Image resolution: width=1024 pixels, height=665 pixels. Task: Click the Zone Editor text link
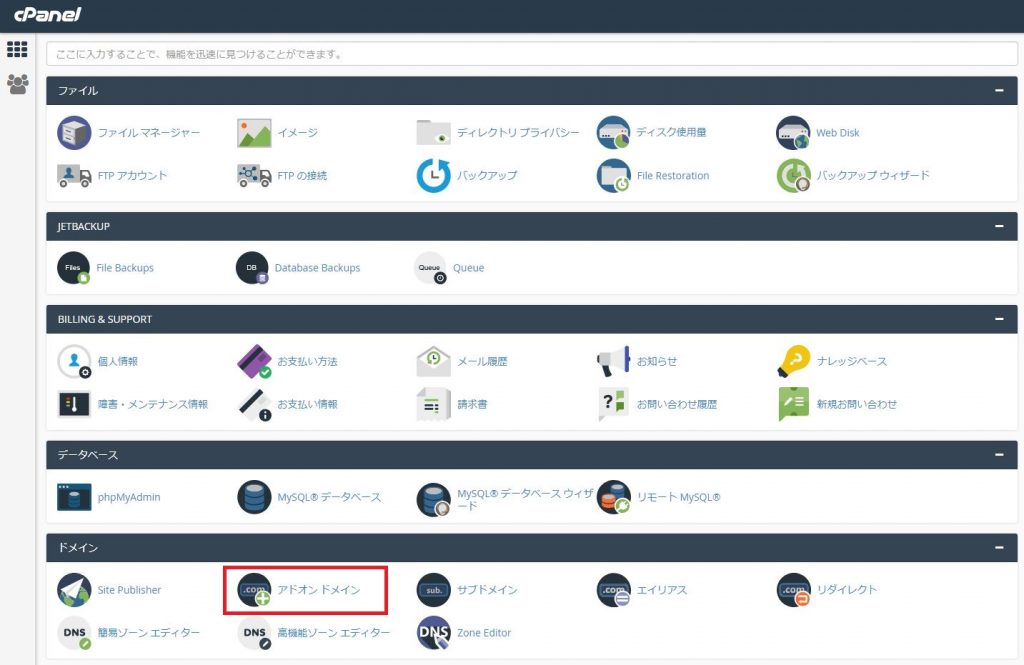click(484, 633)
